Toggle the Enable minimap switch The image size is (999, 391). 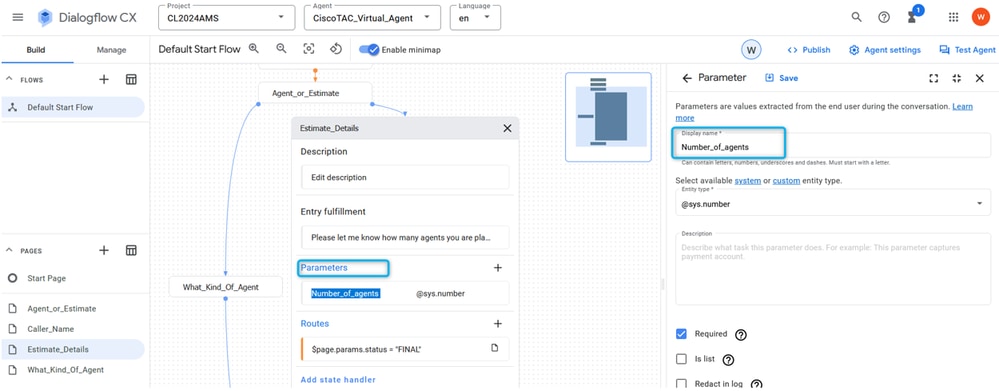coord(369,50)
